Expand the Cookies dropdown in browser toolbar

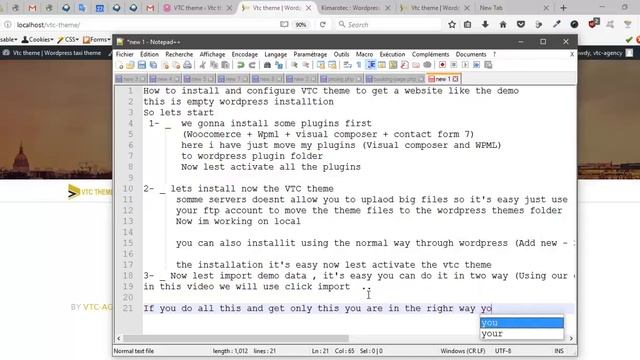(38, 40)
